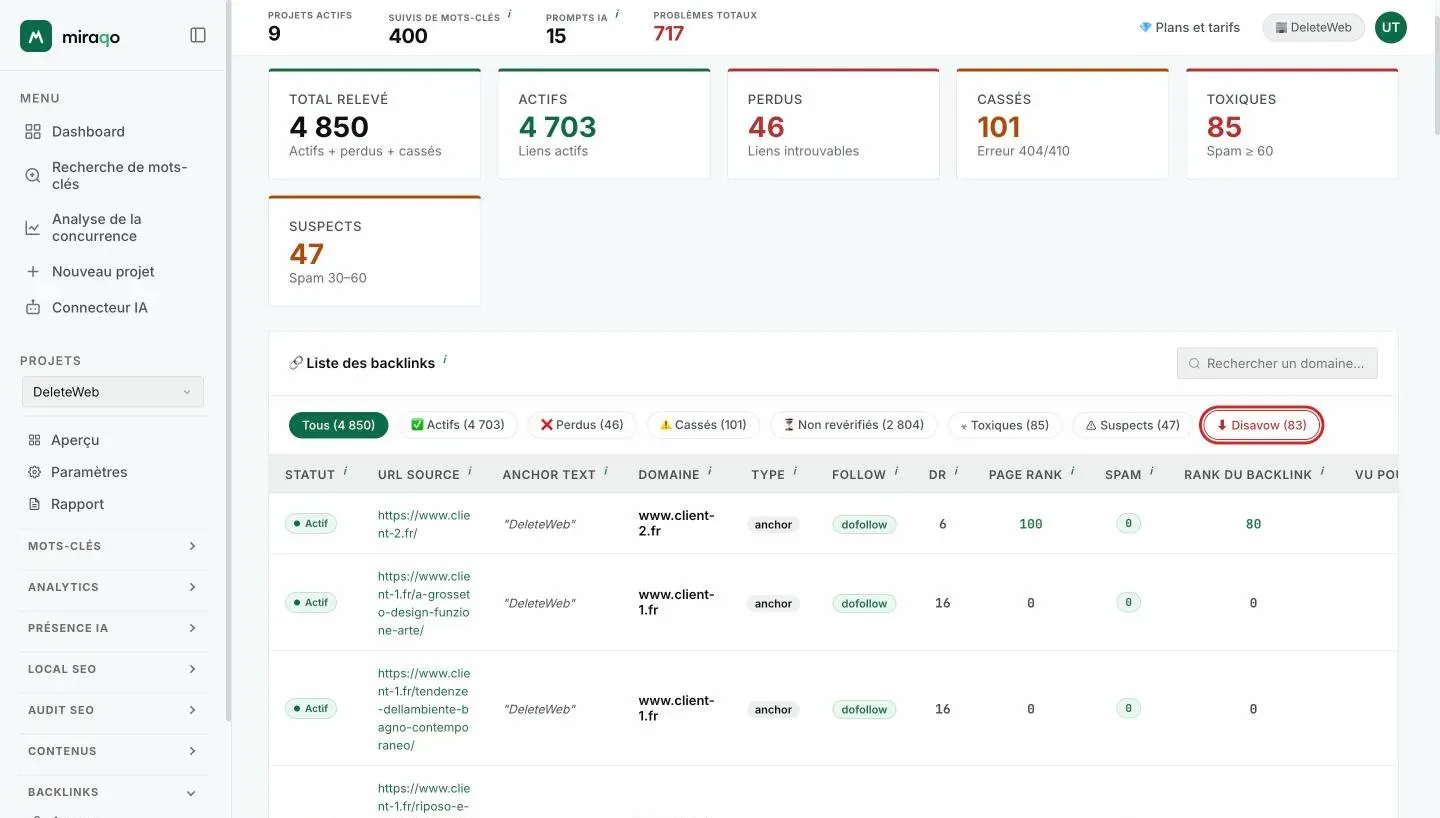Click the Toxiques 85 summary card
This screenshot has height=818, width=1440.
point(1292,124)
